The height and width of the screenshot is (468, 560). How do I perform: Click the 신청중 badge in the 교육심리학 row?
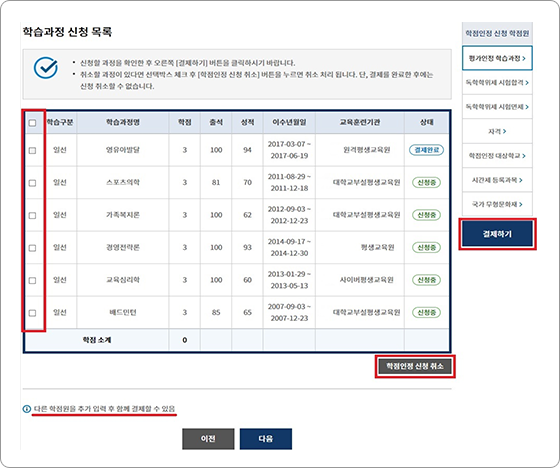(426, 280)
